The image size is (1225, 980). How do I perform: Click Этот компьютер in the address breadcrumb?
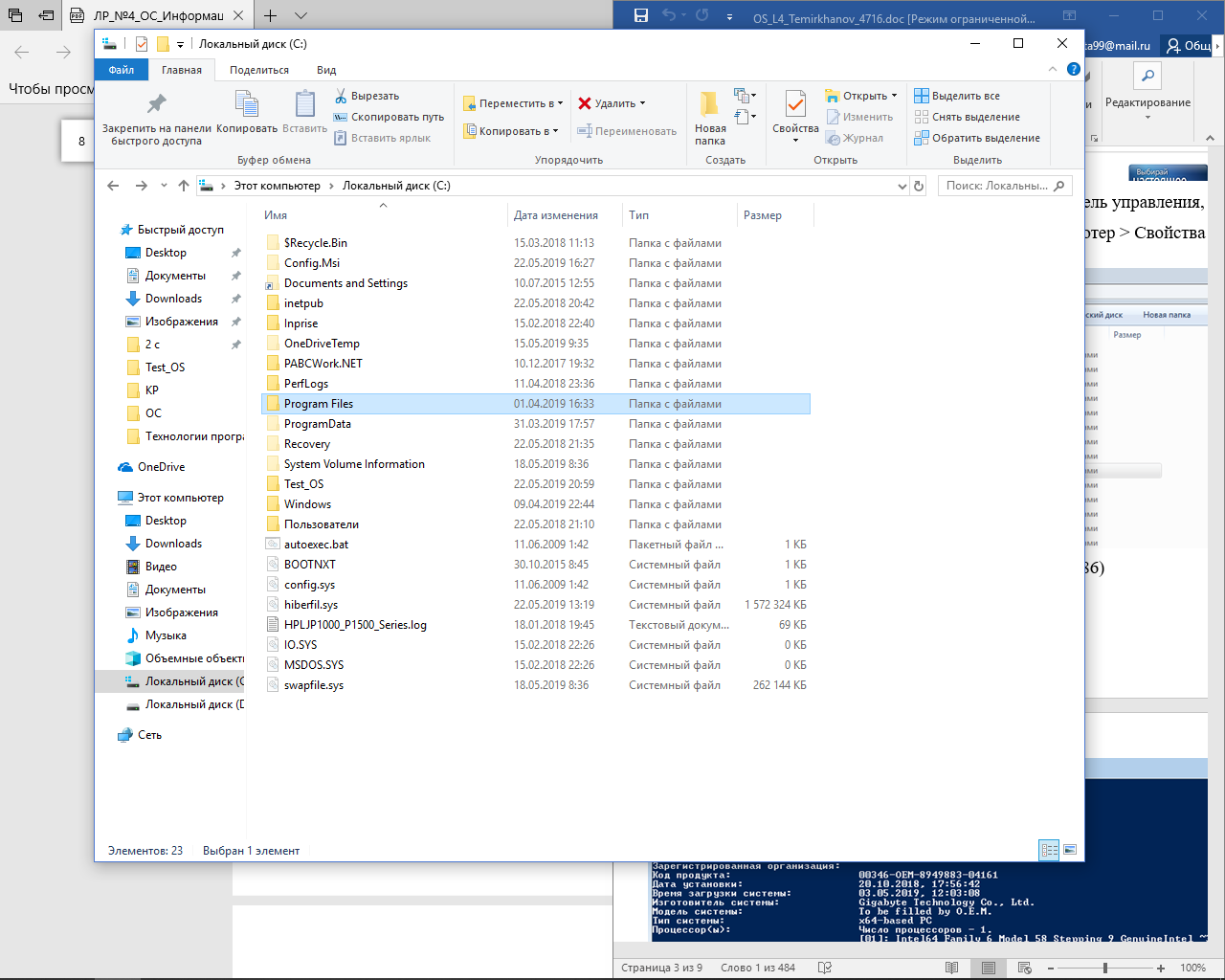tap(278, 186)
